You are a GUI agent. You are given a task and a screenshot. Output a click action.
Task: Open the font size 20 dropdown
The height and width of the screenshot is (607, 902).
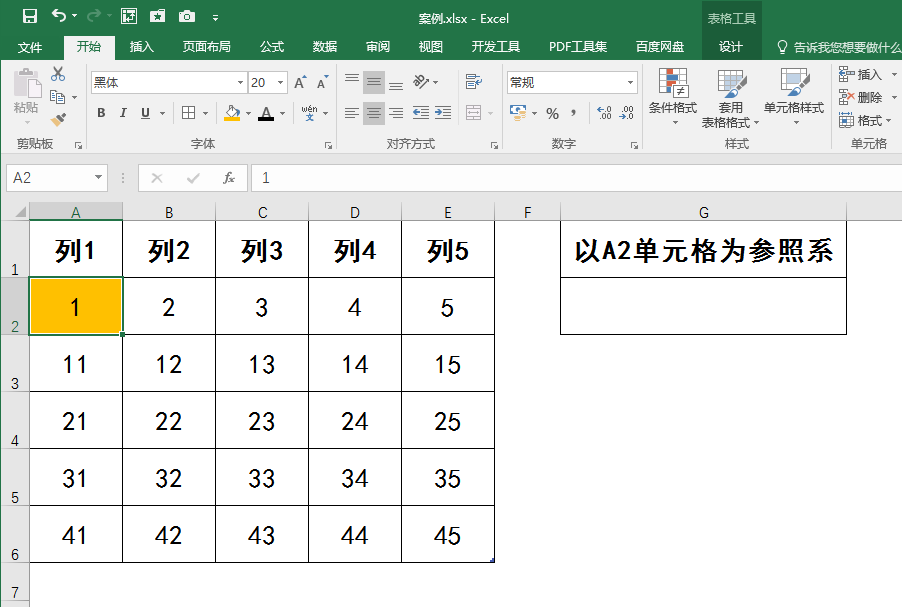point(281,83)
